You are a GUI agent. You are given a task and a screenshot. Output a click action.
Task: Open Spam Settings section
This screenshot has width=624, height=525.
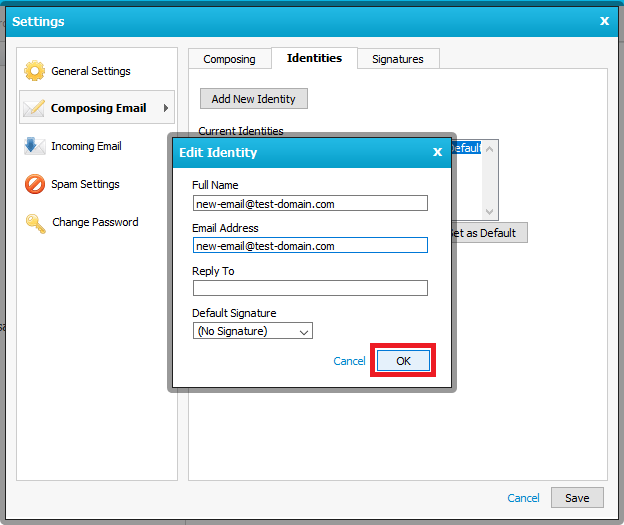(85, 184)
